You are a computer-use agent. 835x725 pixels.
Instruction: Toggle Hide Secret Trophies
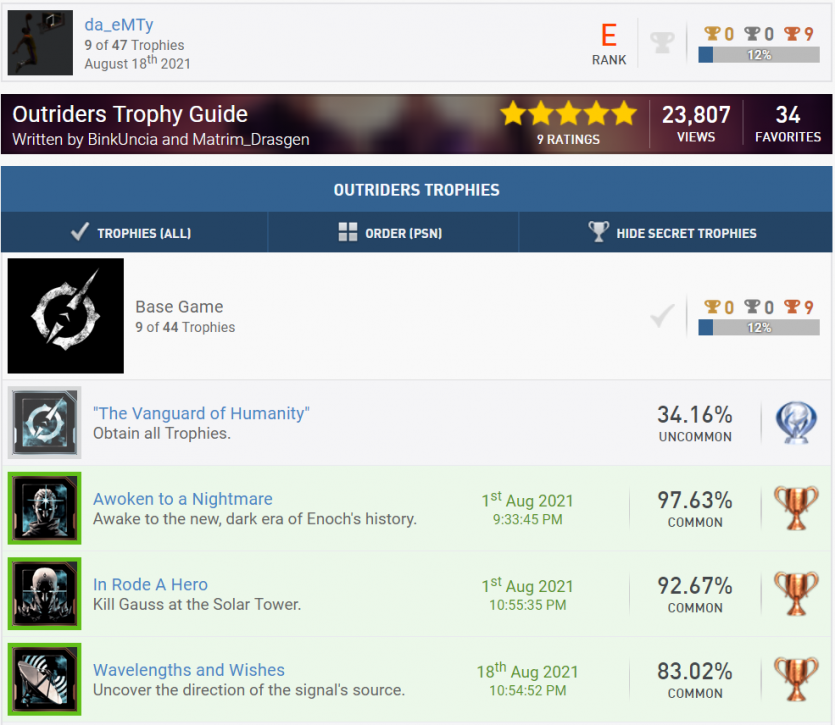pyautogui.click(x=672, y=233)
